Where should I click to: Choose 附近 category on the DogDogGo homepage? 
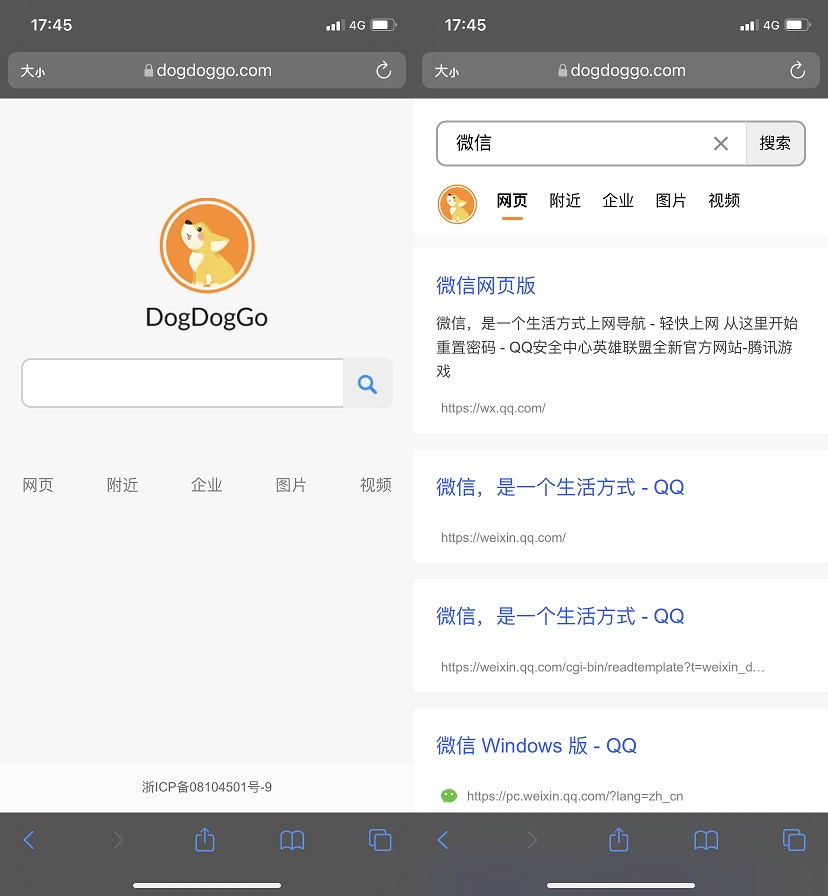click(122, 485)
